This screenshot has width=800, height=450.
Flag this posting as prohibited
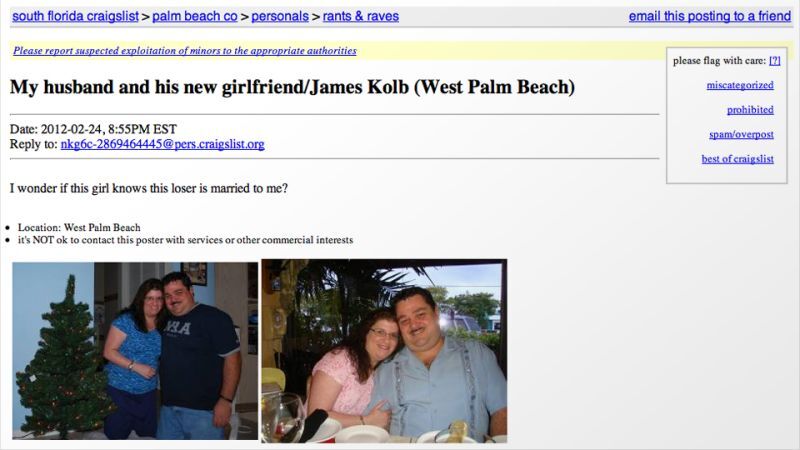point(750,110)
